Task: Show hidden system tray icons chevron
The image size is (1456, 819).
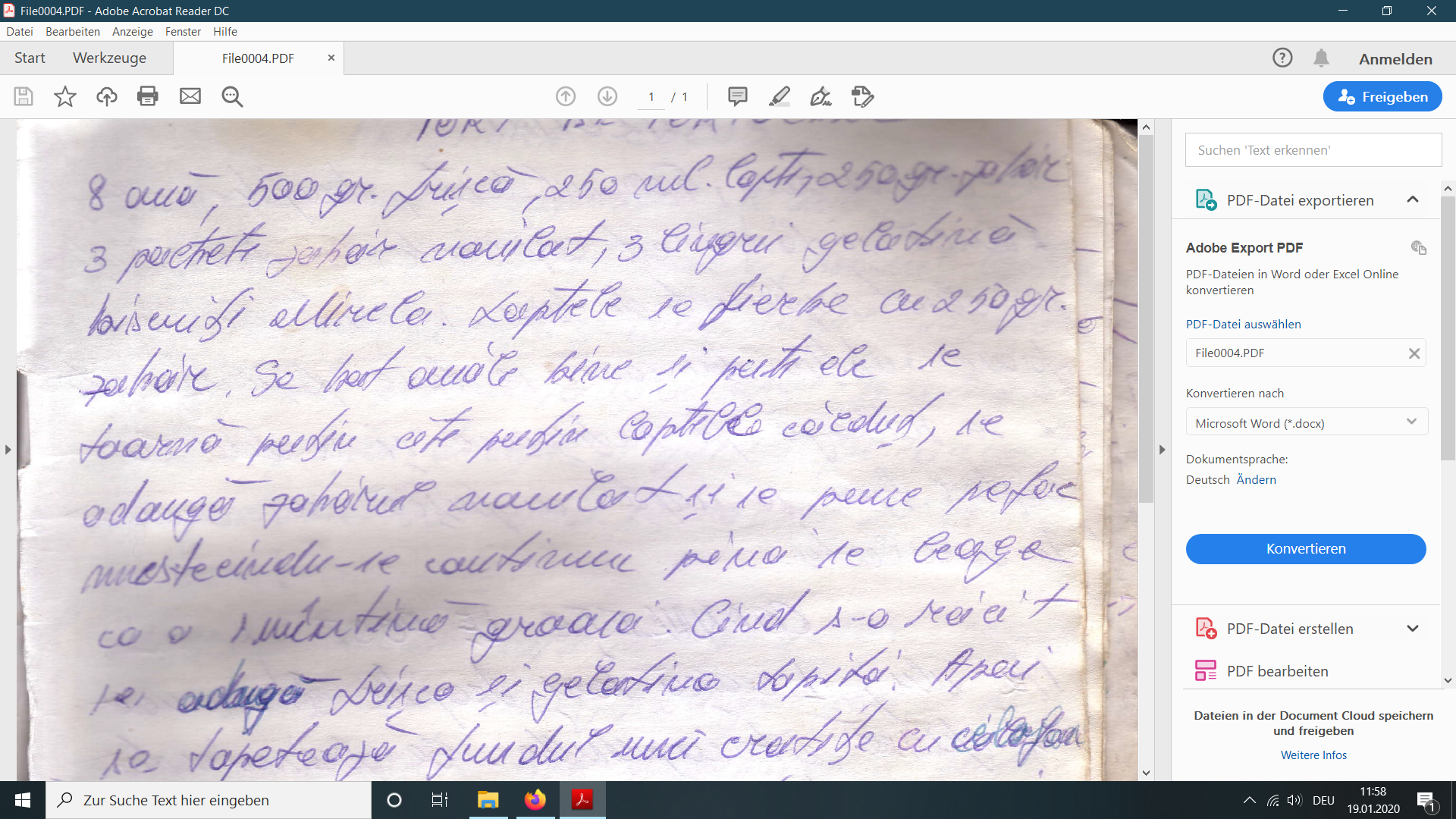Action: click(x=1249, y=801)
